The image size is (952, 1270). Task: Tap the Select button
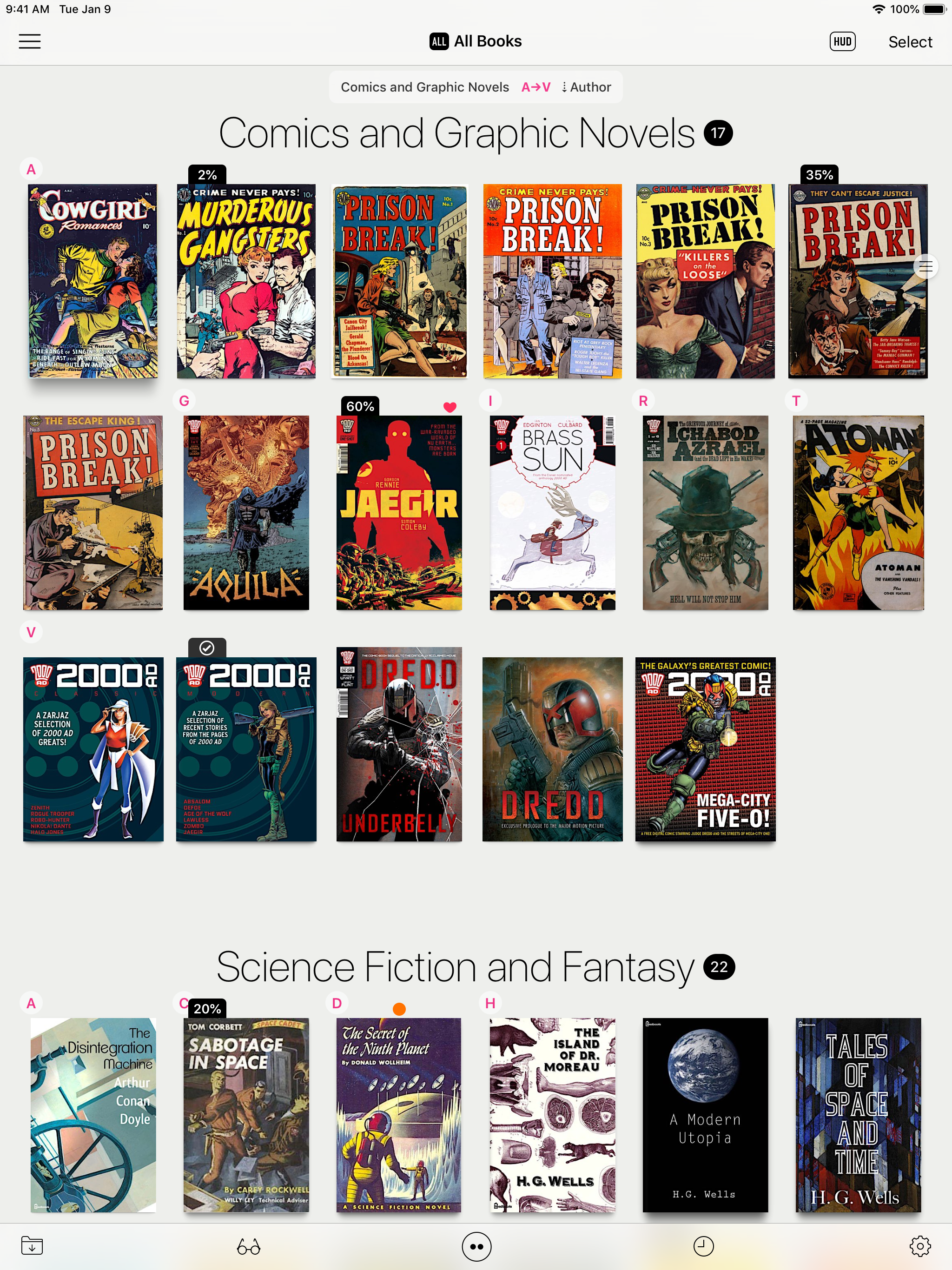pos(910,42)
